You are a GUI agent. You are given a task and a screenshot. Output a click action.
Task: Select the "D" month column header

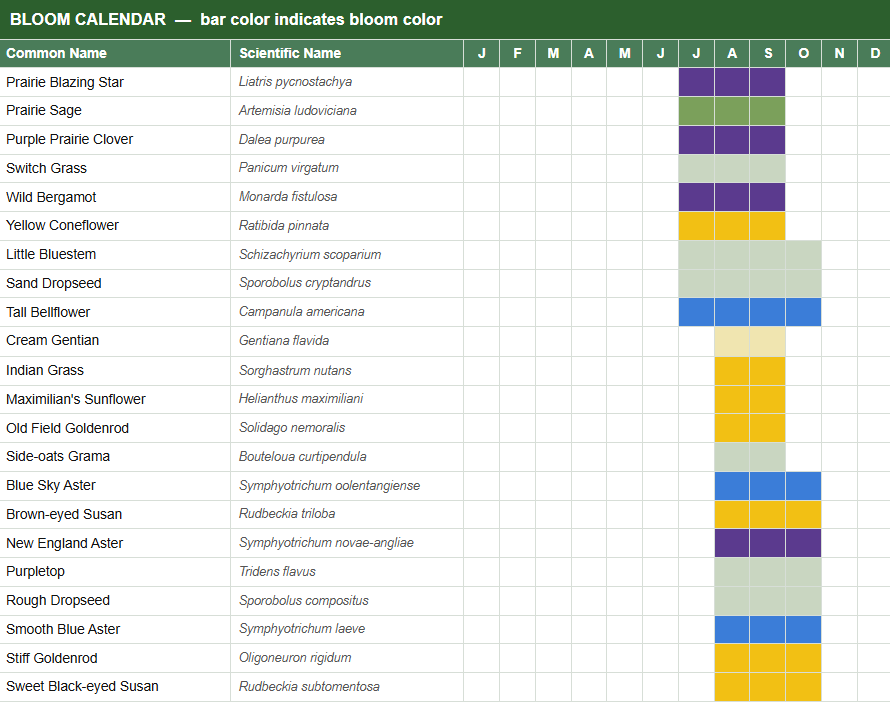874,53
